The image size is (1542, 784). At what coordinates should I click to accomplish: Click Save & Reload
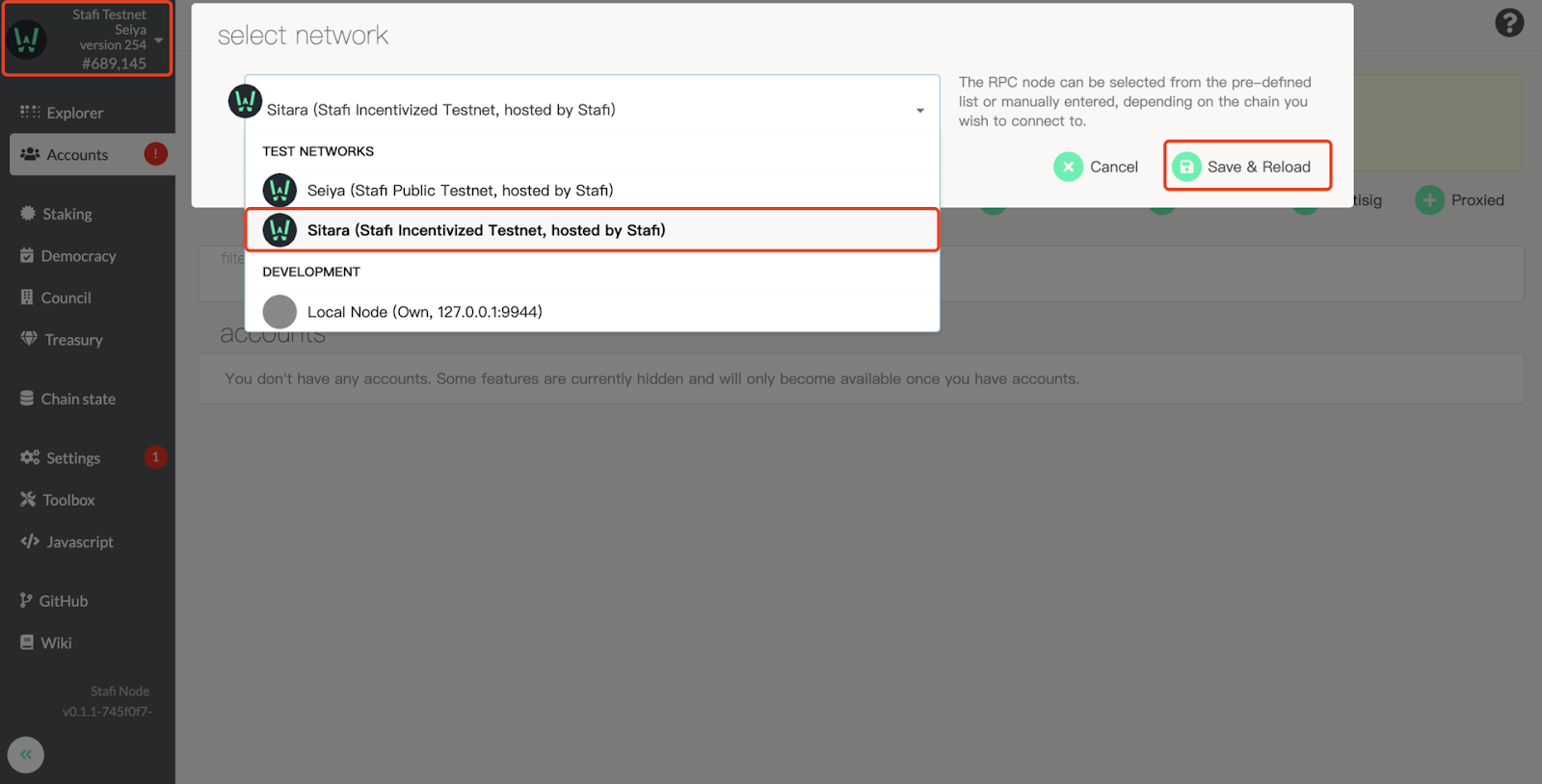[1247, 166]
